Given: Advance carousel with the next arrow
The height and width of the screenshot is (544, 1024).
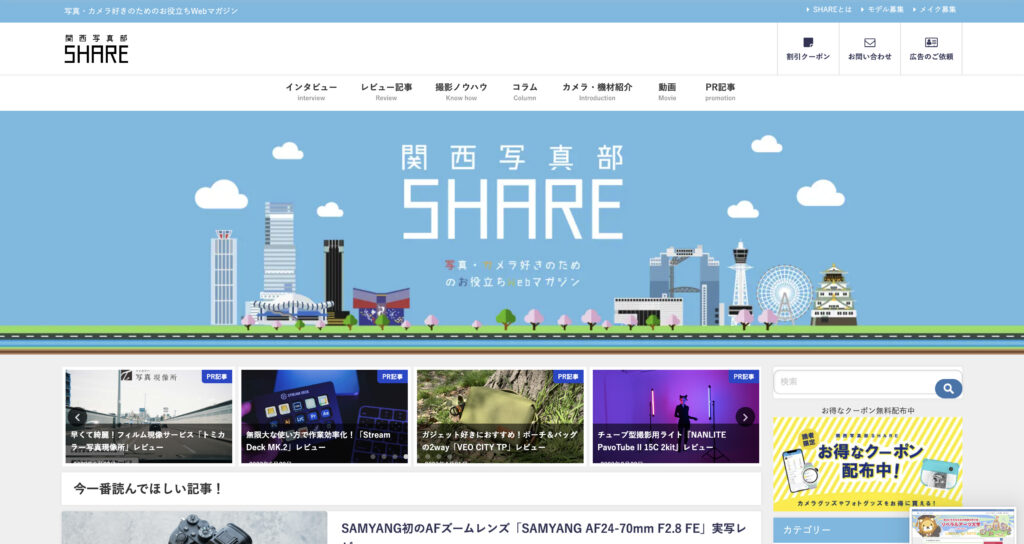Looking at the screenshot, I should 745,417.
